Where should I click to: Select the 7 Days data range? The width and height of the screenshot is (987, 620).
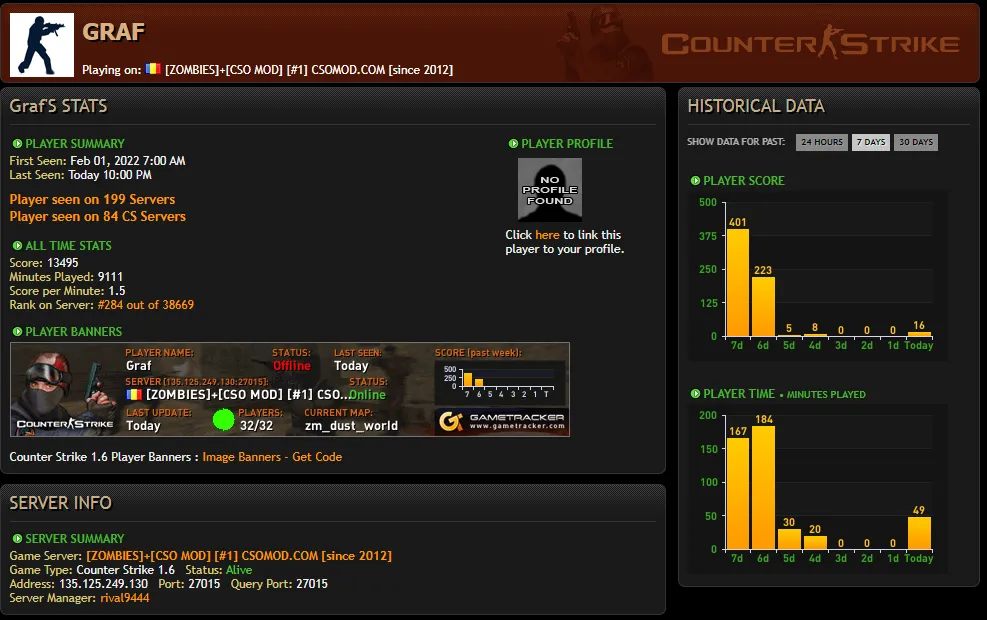(871, 142)
